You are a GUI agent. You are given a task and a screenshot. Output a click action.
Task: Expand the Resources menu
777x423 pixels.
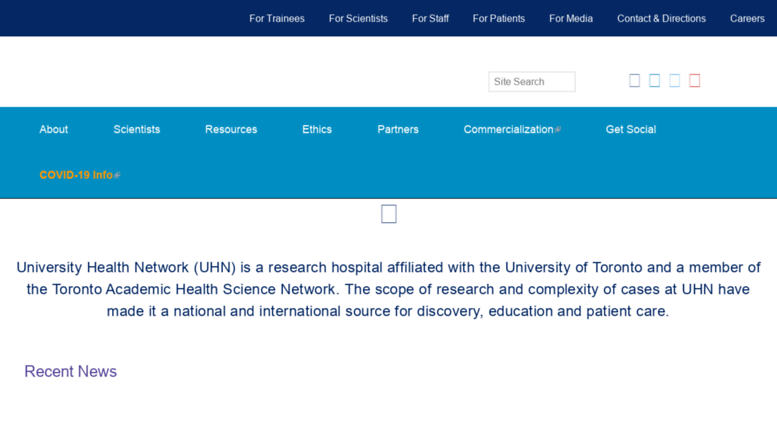[231, 129]
